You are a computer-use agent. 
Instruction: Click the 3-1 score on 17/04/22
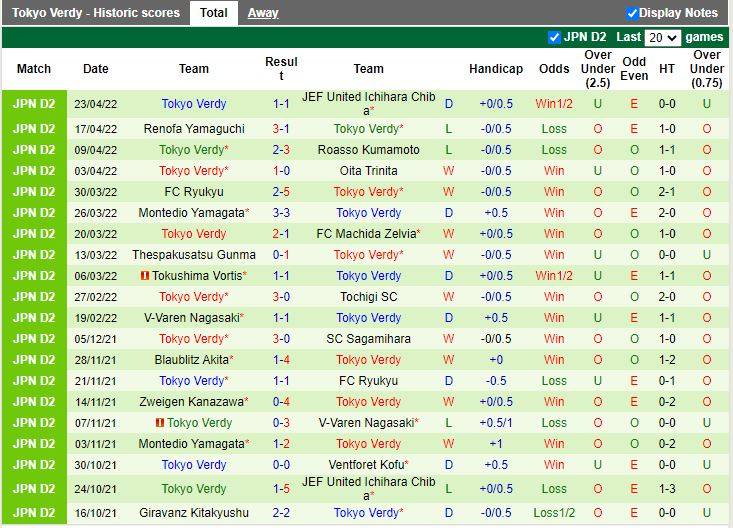point(281,129)
